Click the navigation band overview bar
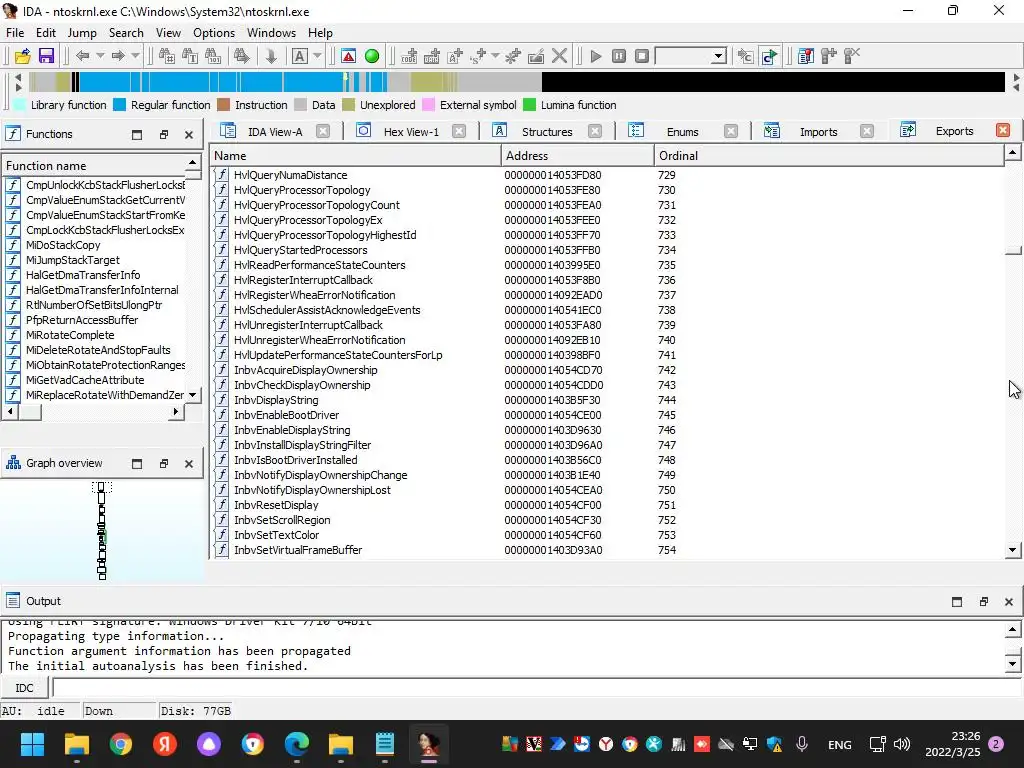The height and width of the screenshot is (768, 1024). click(516, 82)
